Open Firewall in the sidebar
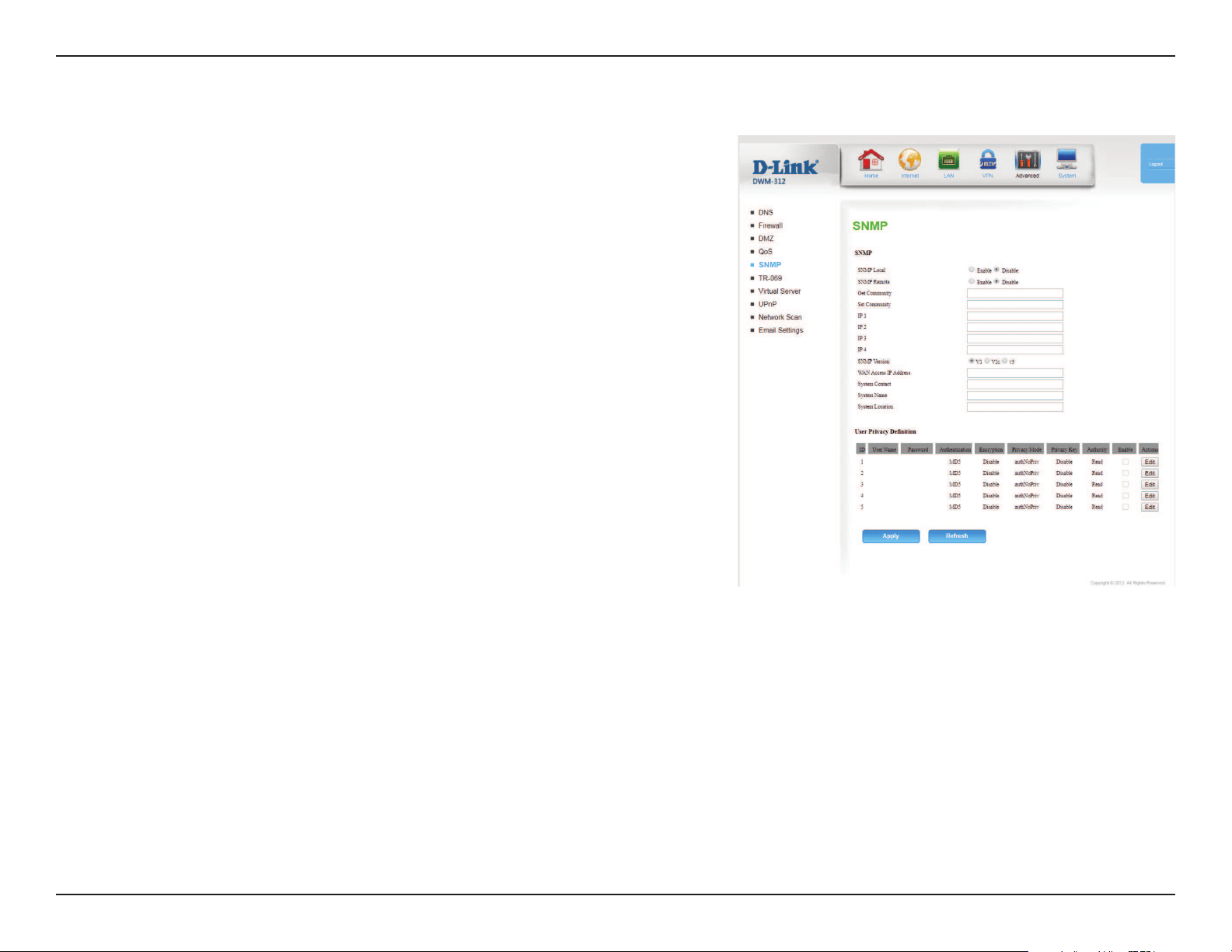Image resolution: width=1232 pixels, height=952 pixels. point(770,225)
